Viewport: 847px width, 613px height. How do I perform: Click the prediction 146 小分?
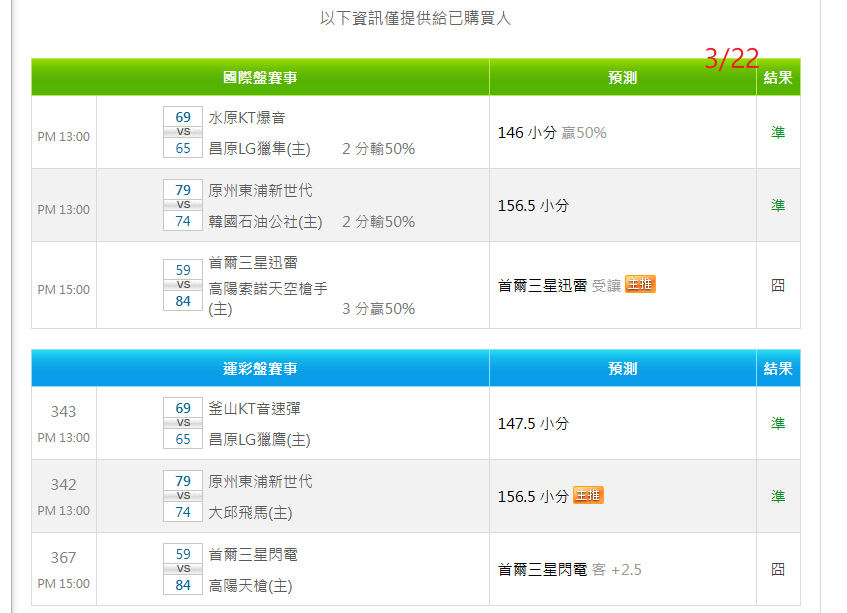[x=527, y=133]
